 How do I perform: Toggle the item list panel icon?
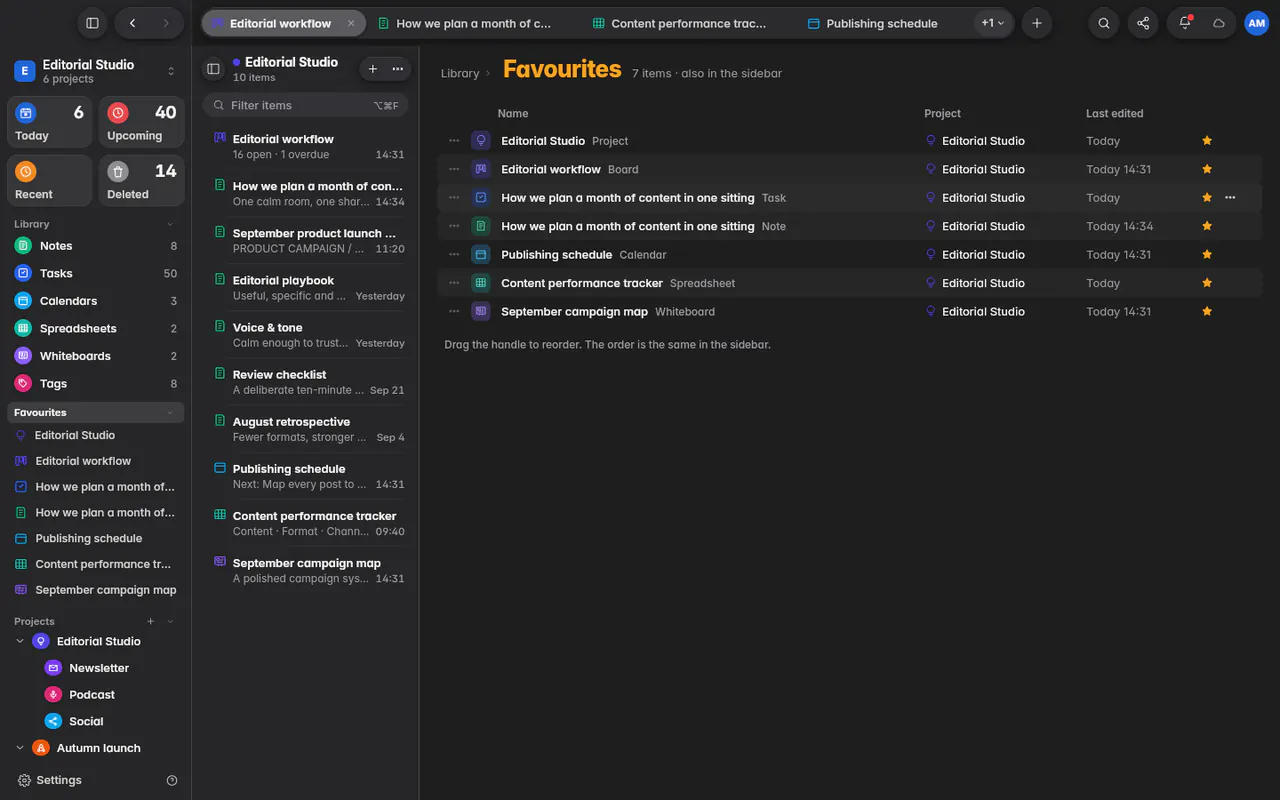pos(213,69)
